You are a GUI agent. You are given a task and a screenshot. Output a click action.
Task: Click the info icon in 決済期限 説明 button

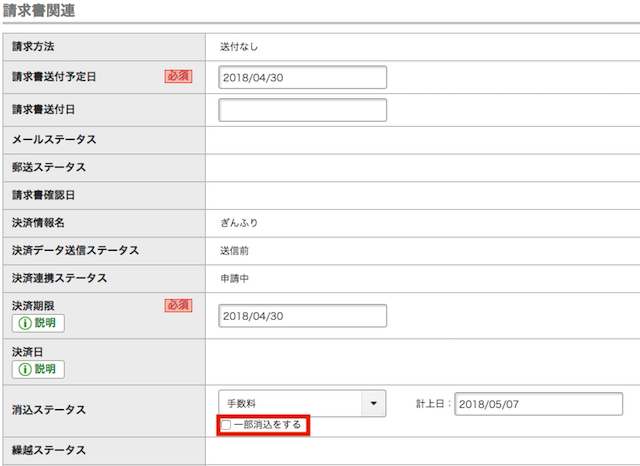coord(23,323)
